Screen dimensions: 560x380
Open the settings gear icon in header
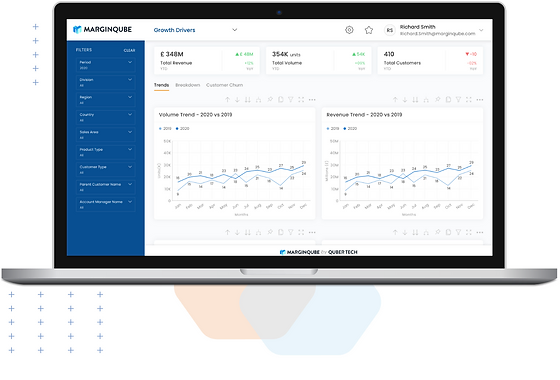(x=349, y=30)
